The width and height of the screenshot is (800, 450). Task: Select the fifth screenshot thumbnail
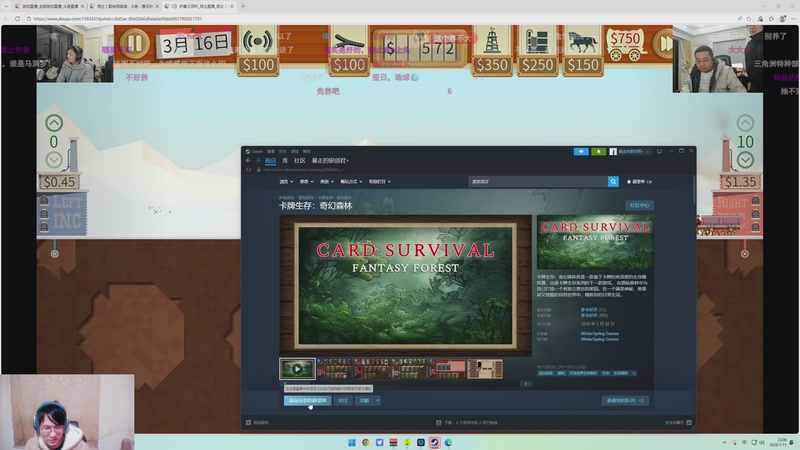coord(447,369)
